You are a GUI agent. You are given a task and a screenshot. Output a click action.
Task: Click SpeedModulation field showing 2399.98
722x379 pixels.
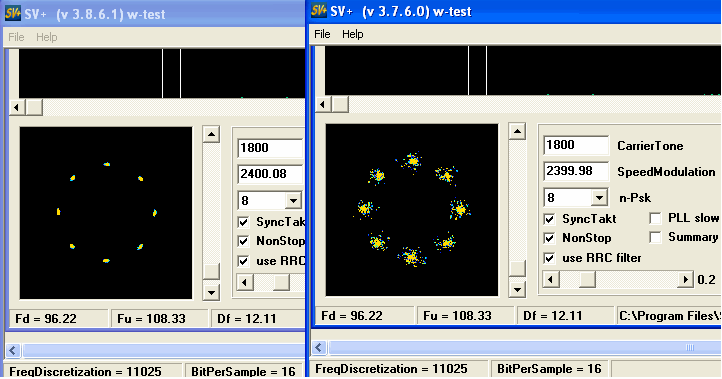[x=576, y=171]
